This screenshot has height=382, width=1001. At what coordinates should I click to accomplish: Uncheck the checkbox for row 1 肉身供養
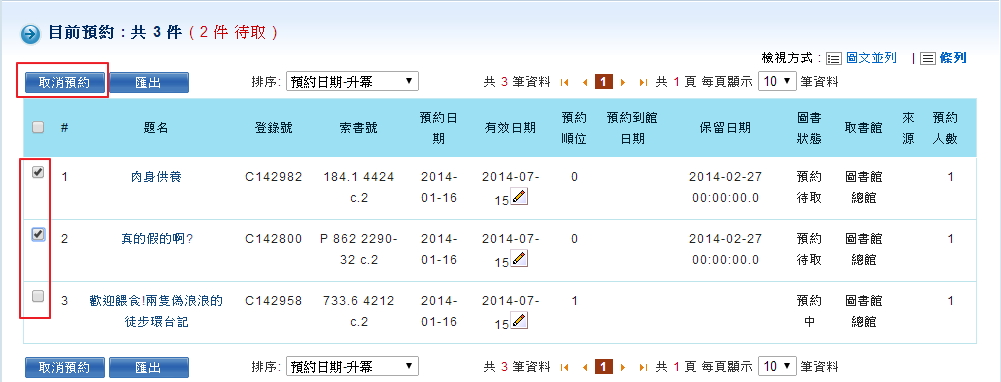[38, 172]
